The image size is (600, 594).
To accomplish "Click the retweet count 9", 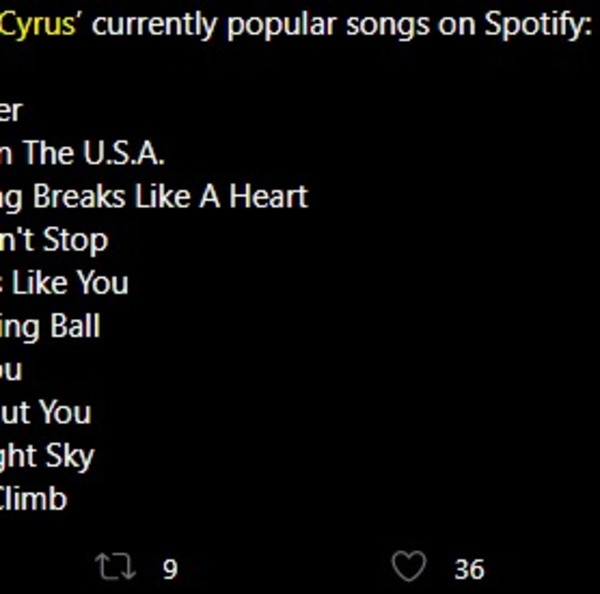I will coord(170,569).
